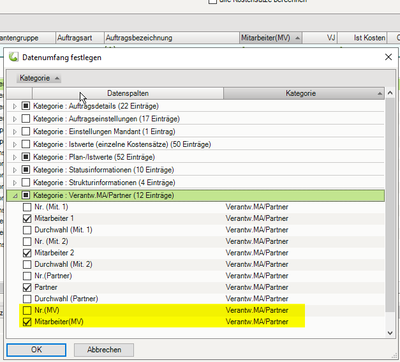This screenshot has width=400, height=362.
Task: Select the 'Mitarbeiter 2' row text
Action: tap(54, 253)
